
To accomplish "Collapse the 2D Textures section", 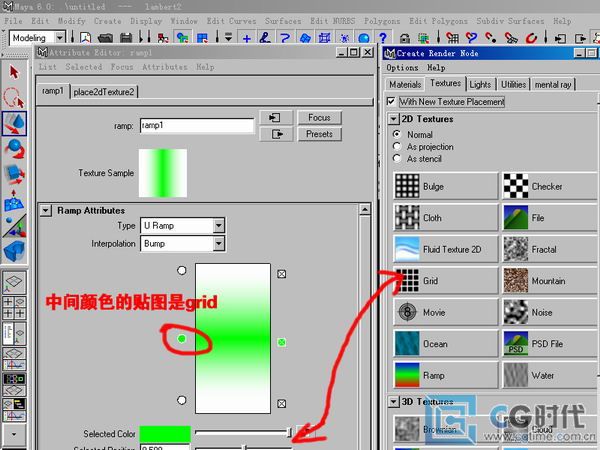I will (x=393, y=119).
